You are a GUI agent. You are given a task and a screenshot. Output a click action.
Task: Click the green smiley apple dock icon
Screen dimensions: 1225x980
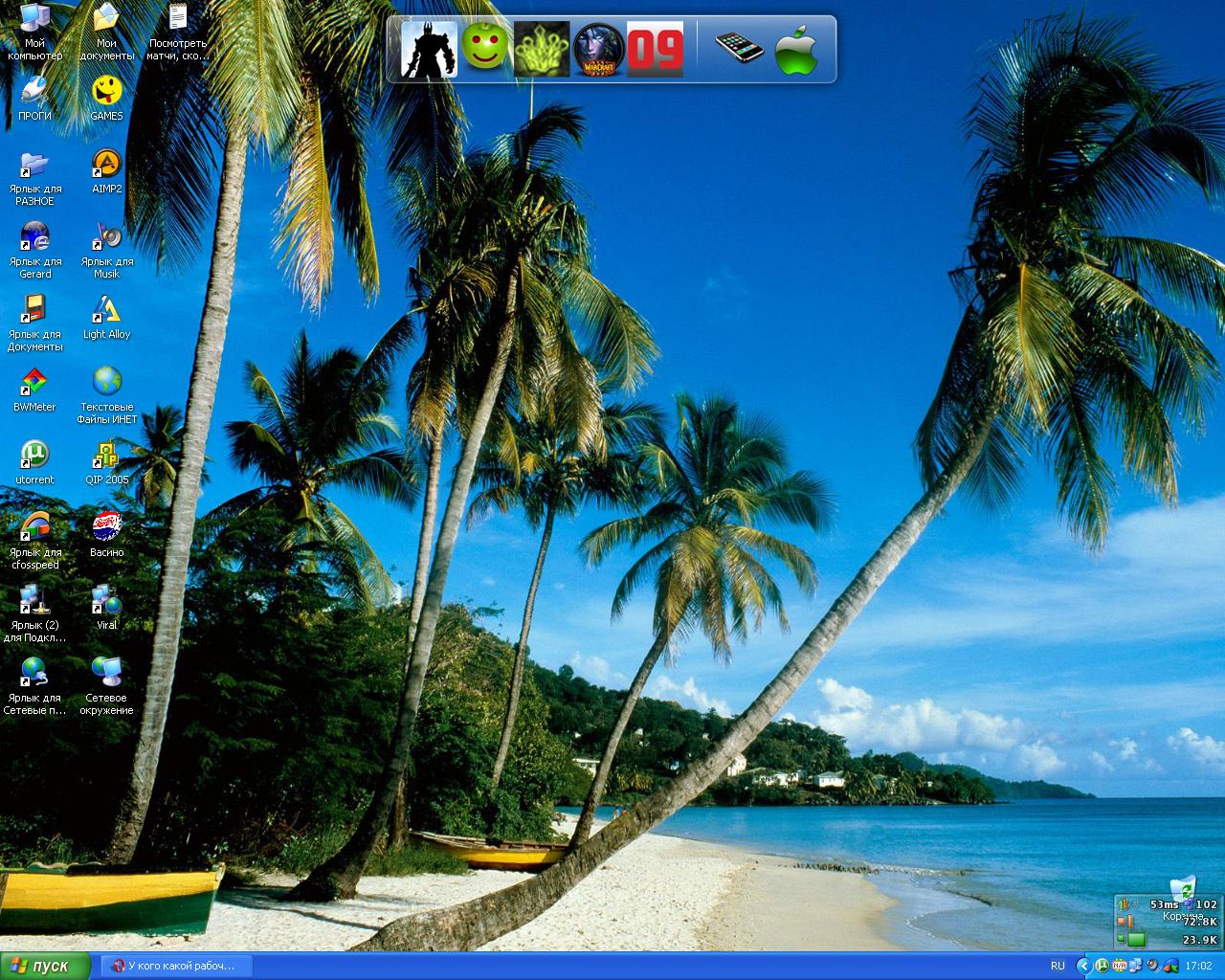point(485,48)
